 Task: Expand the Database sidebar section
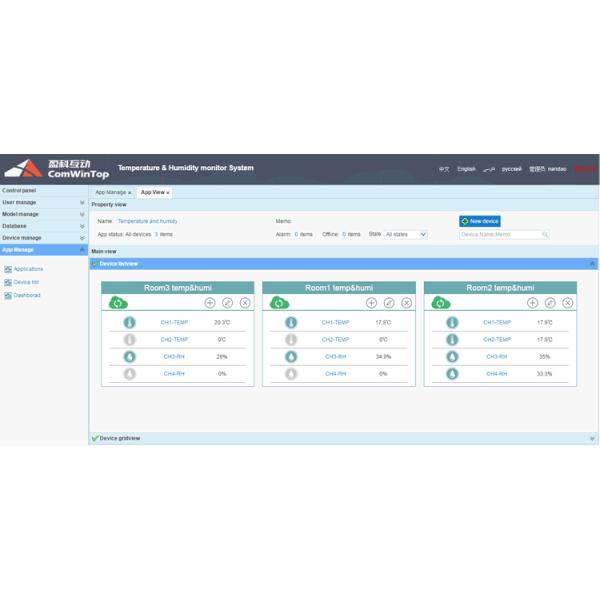point(82,226)
